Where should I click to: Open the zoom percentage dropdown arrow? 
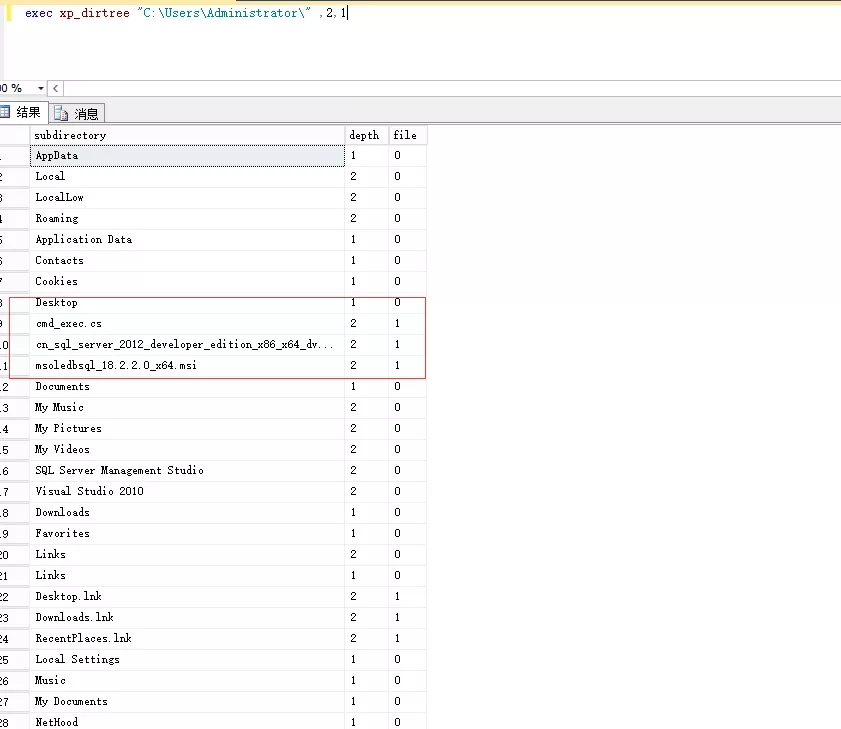pos(41,88)
